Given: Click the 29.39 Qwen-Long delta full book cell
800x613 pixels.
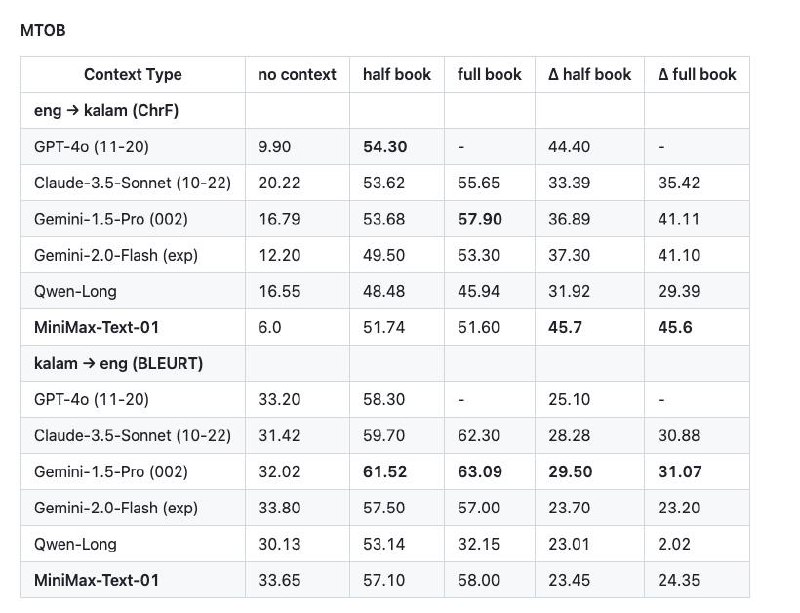Looking at the screenshot, I should pos(679,291).
